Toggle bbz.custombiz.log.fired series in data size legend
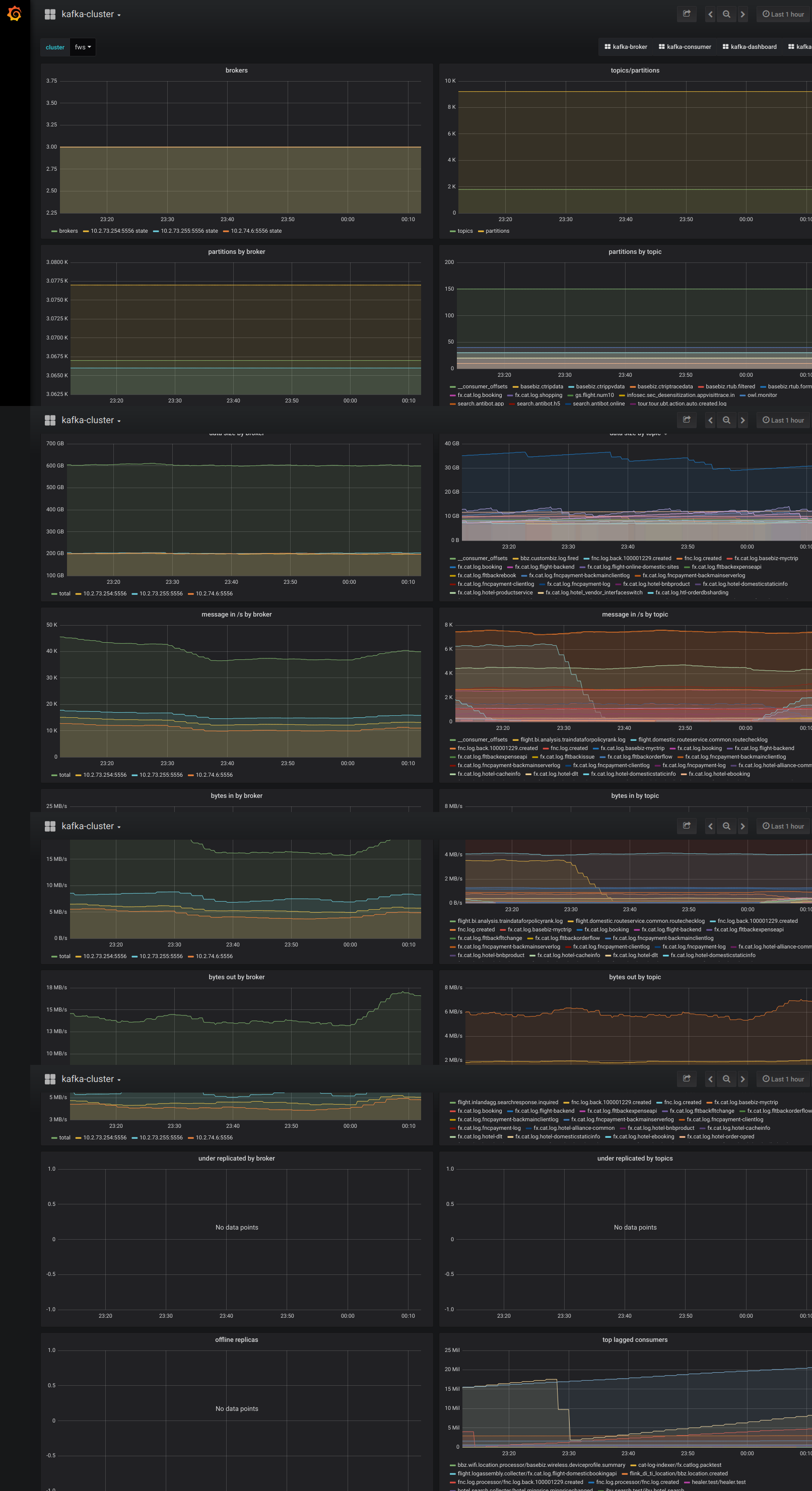 tap(549, 559)
